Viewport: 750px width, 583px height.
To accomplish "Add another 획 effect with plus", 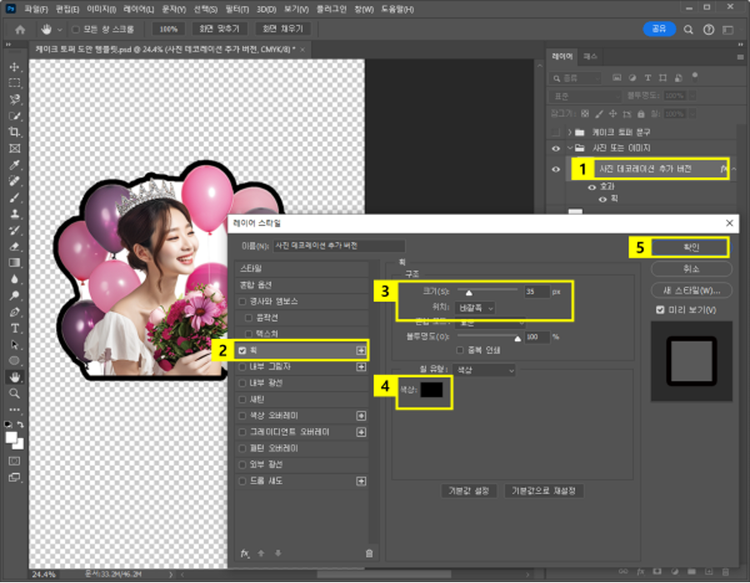I will [x=361, y=351].
